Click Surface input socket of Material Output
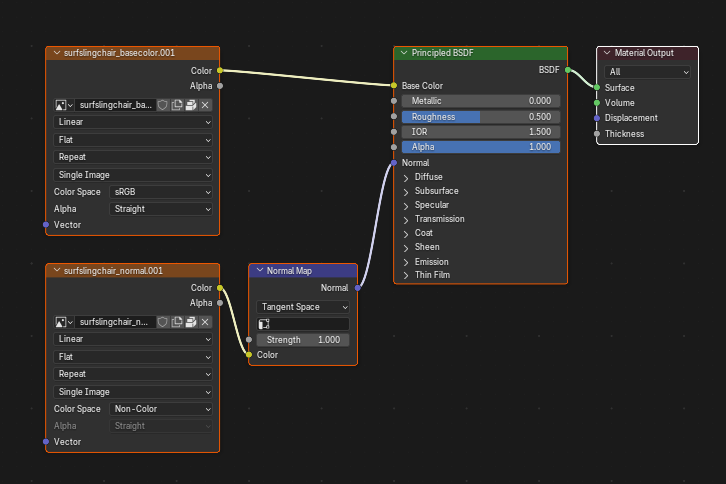The width and height of the screenshot is (726, 484). [x=597, y=88]
